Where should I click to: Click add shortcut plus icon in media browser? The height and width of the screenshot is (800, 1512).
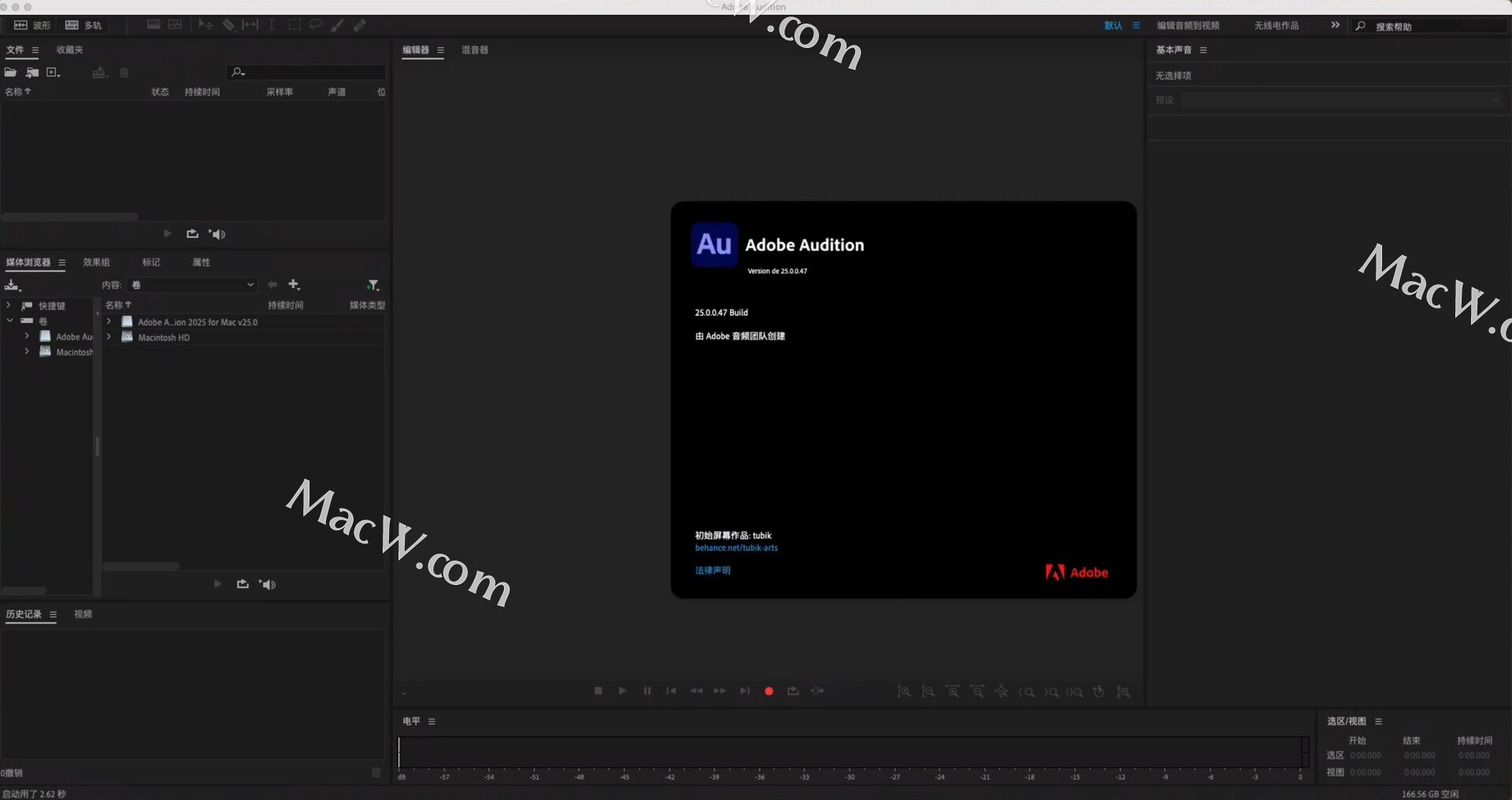point(295,284)
